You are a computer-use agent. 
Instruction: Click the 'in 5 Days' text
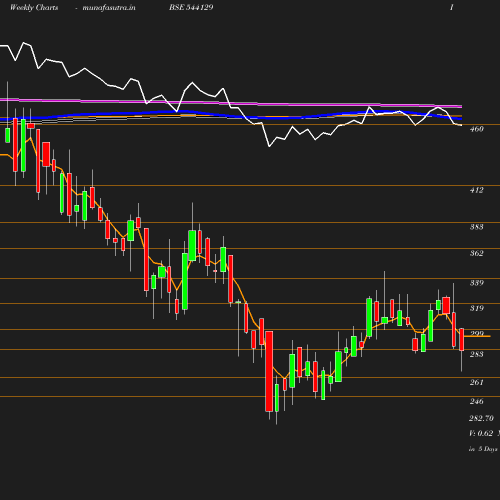[483, 449]
